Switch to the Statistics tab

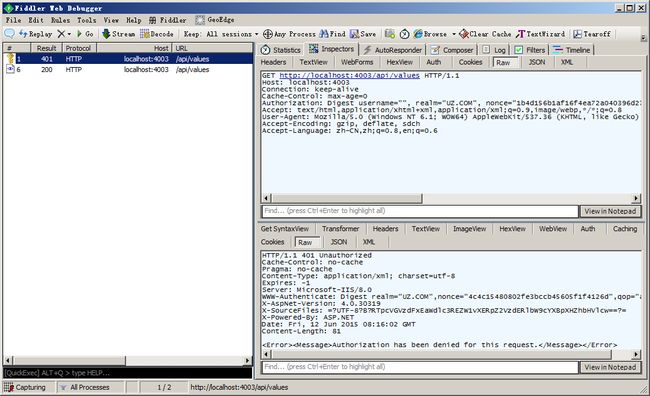[x=281, y=50]
